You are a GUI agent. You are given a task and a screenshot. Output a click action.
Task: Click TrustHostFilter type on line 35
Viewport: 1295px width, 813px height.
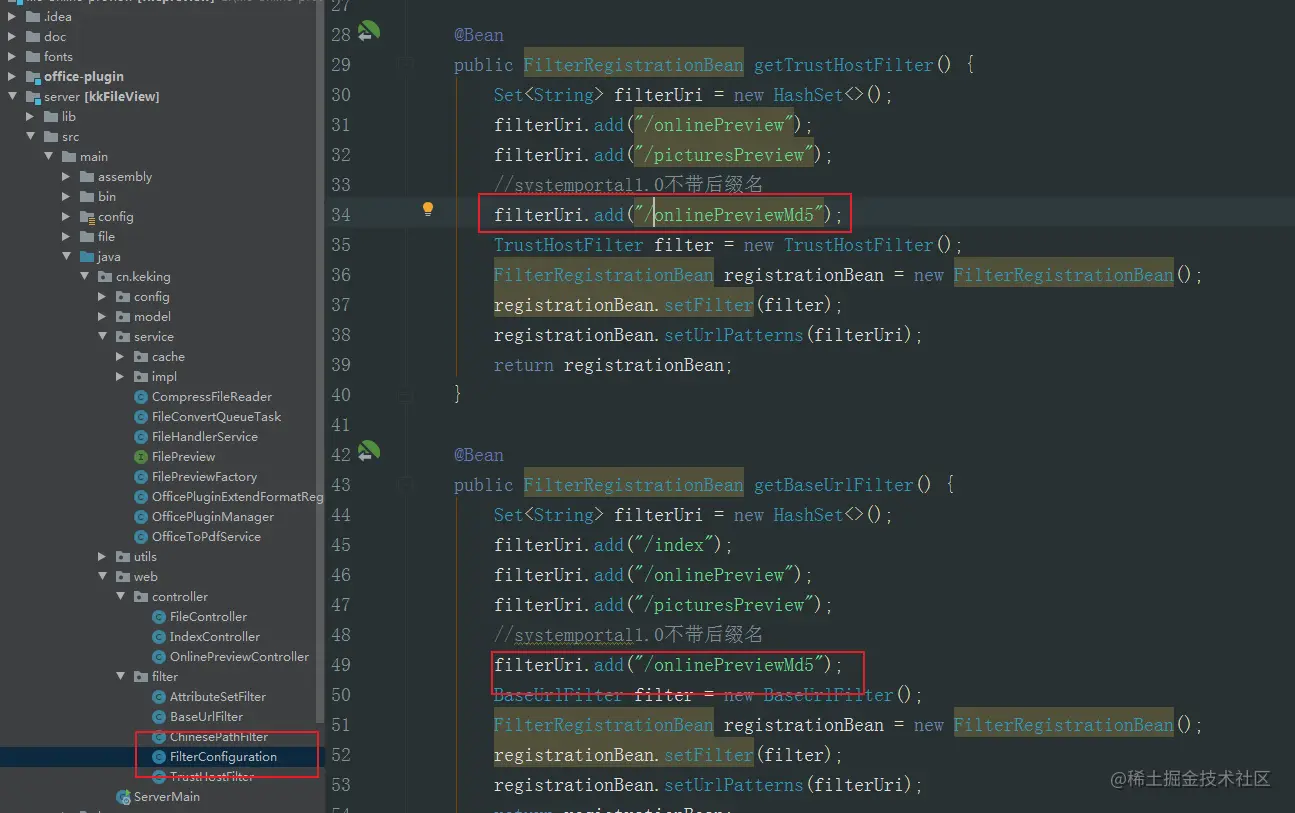[x=568, y=245]
